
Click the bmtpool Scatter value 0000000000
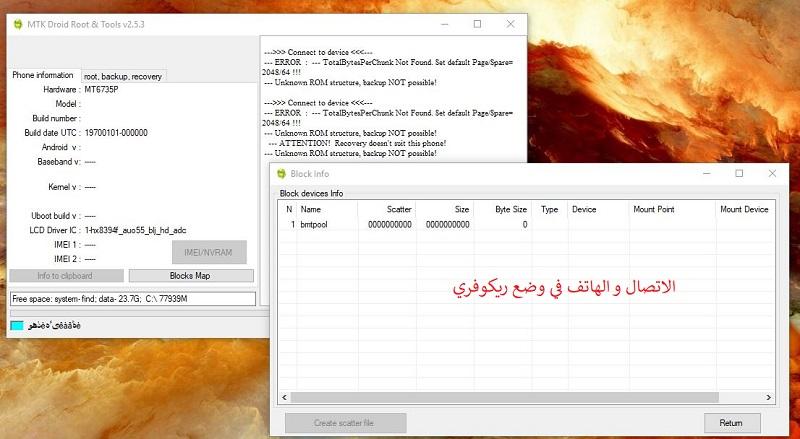point(390,225)
